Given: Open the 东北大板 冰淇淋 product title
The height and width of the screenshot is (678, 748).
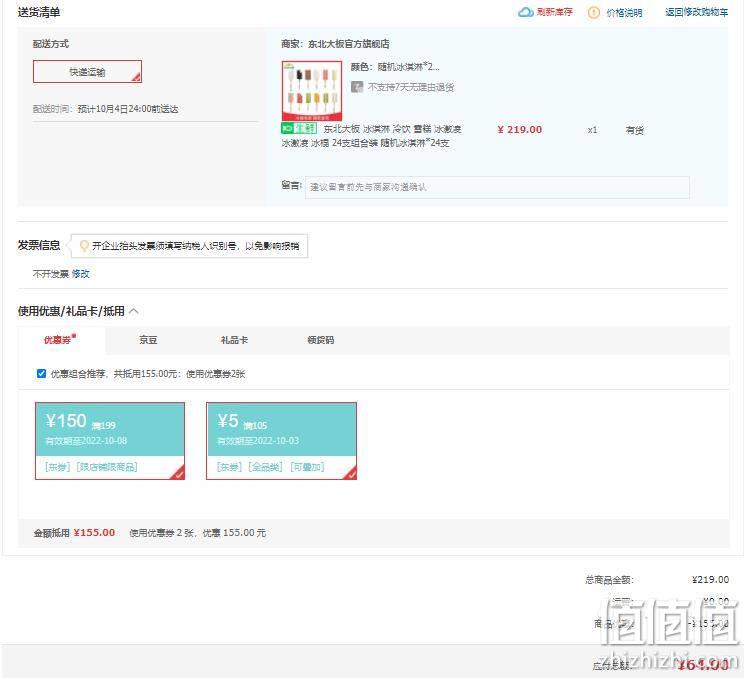Looking at the screenshot, I should (371, 136).
